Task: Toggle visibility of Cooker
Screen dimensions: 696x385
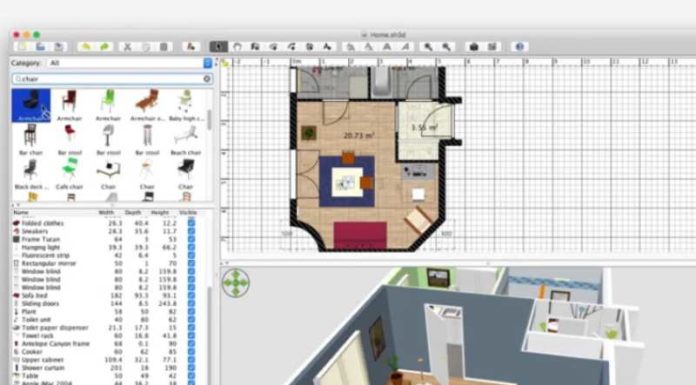Action: click(191, 352)
